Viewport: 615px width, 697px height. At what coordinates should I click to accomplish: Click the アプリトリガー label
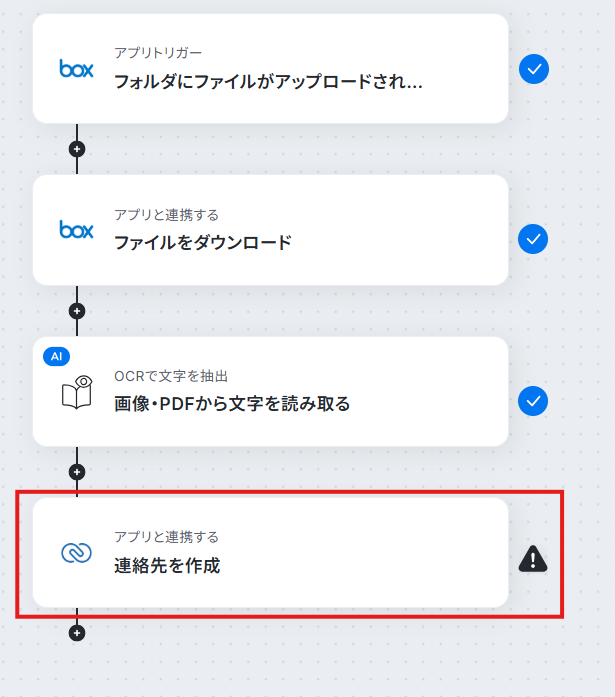pos(158,53)
